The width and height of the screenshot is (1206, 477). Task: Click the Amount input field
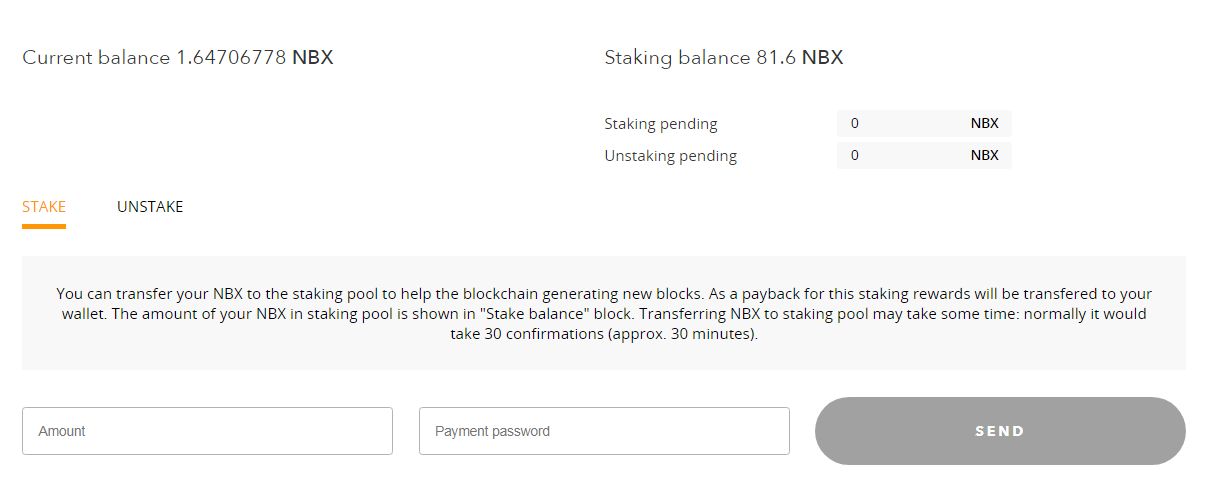click(x=207, y=431)
